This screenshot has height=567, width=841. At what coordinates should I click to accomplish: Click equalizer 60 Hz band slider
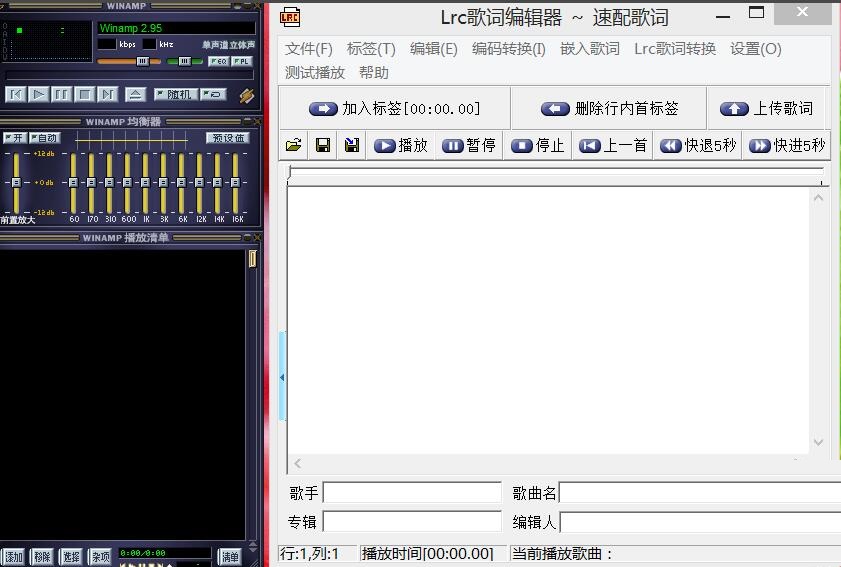point(73,182)
